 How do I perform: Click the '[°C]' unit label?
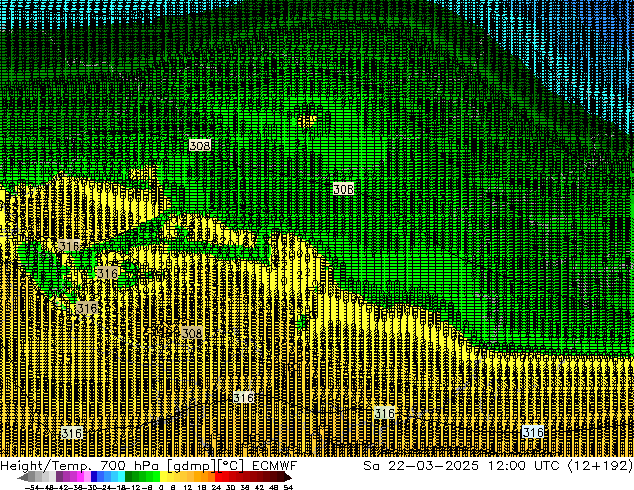pyautogui.click(x=231, y=466)
